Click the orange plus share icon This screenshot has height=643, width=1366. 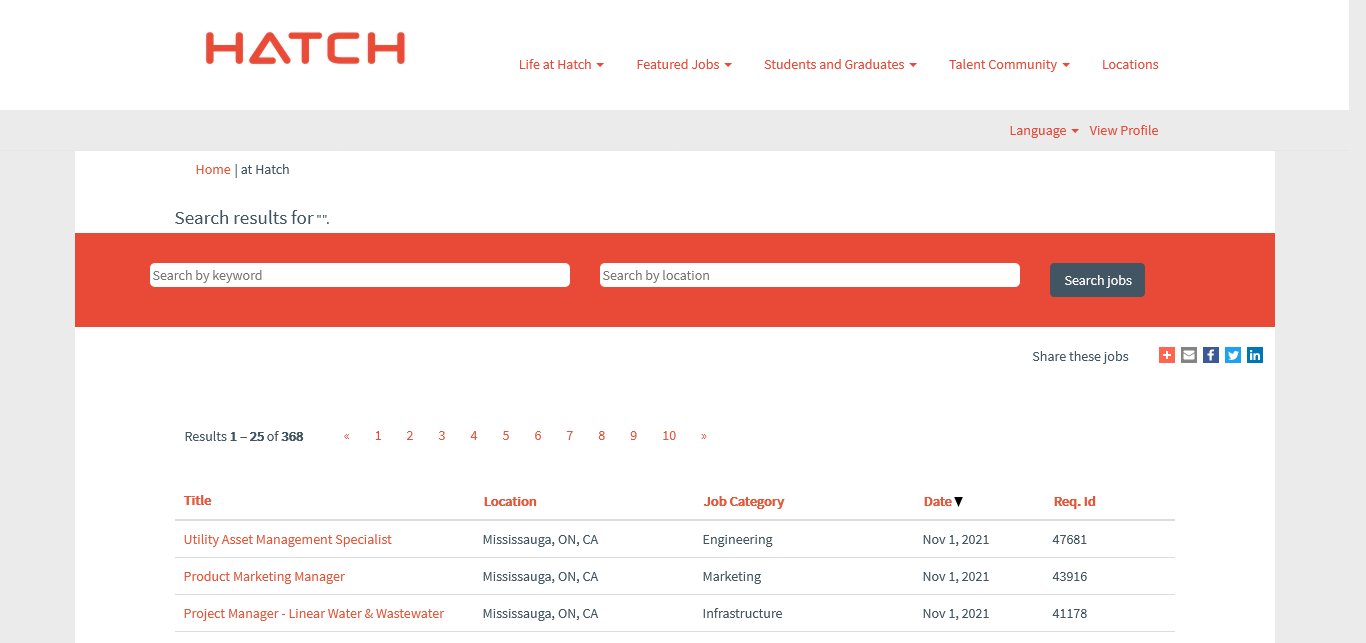[x=1167, y=355]
